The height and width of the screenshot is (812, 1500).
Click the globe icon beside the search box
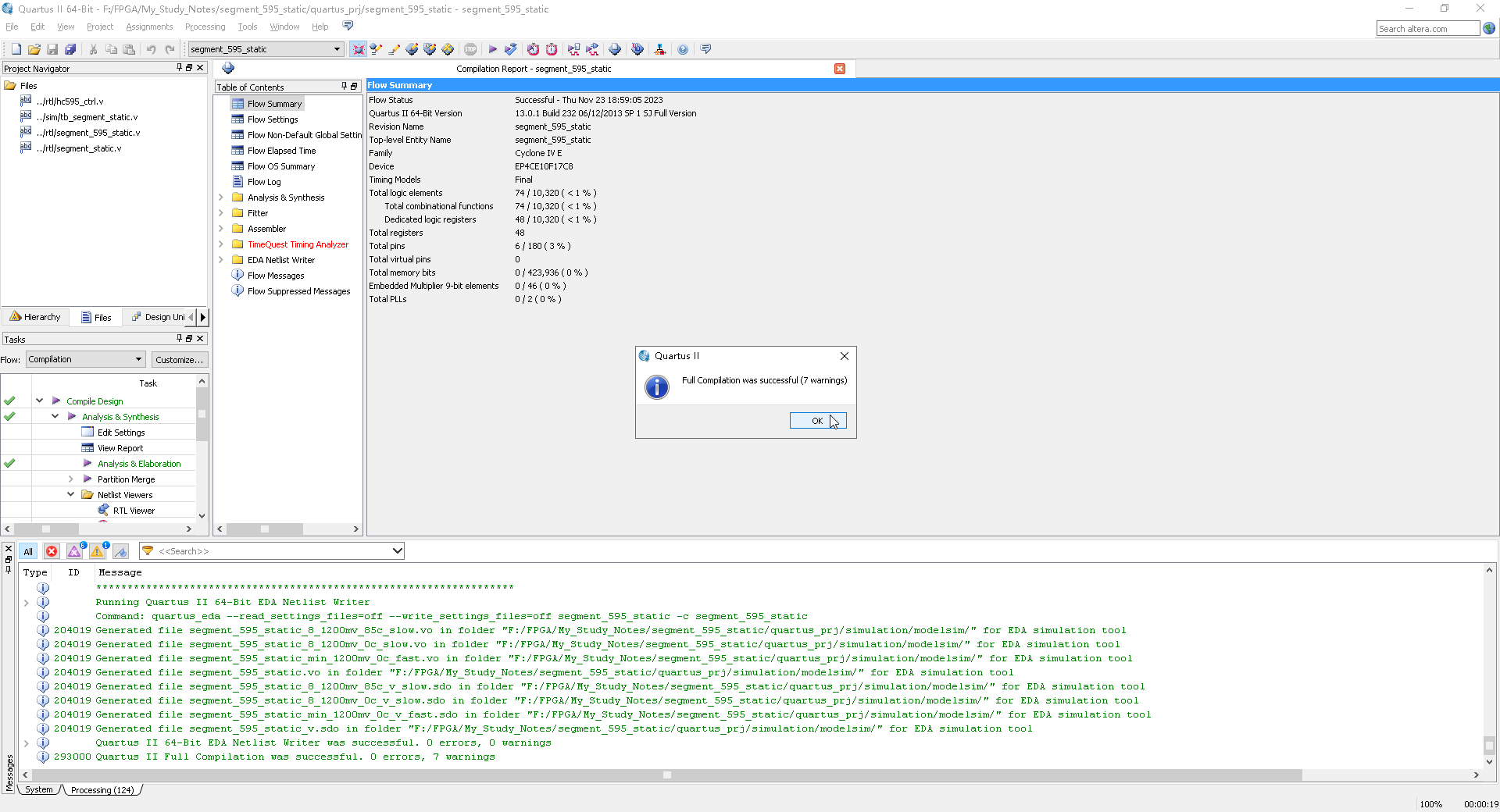click(x=1489, y=28)
